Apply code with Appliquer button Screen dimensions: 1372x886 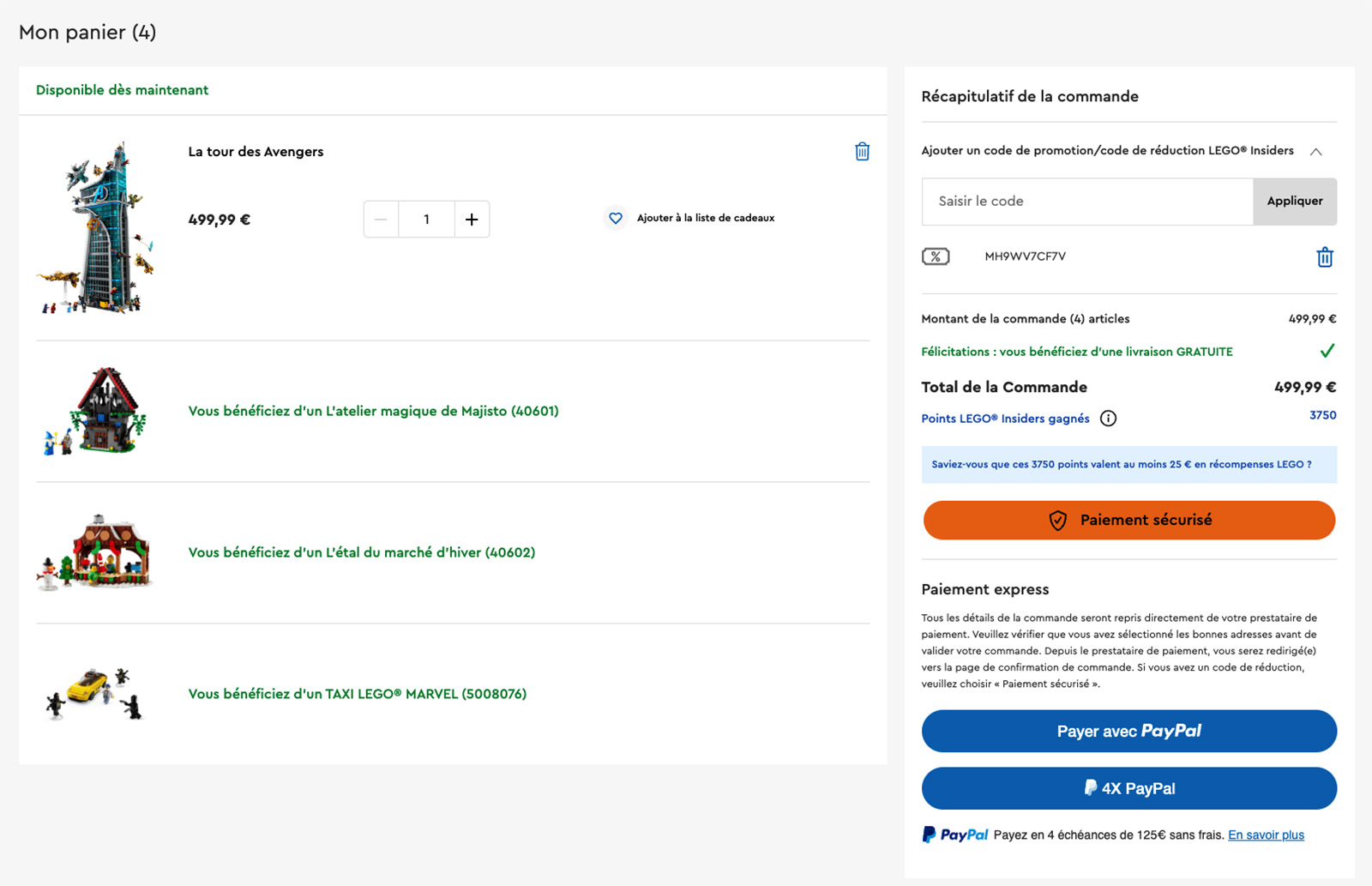(1294, 202)
